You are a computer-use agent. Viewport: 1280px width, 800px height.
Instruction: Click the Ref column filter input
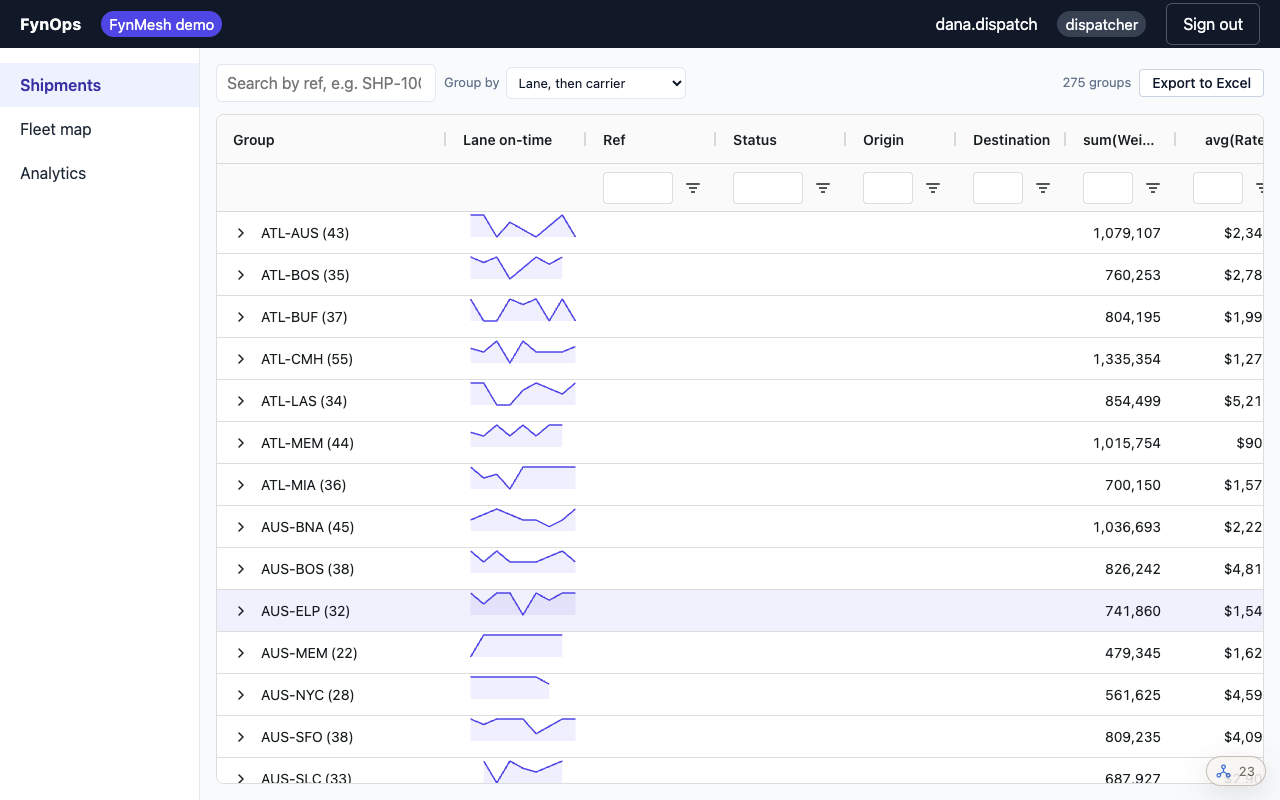tap(638, 188)
